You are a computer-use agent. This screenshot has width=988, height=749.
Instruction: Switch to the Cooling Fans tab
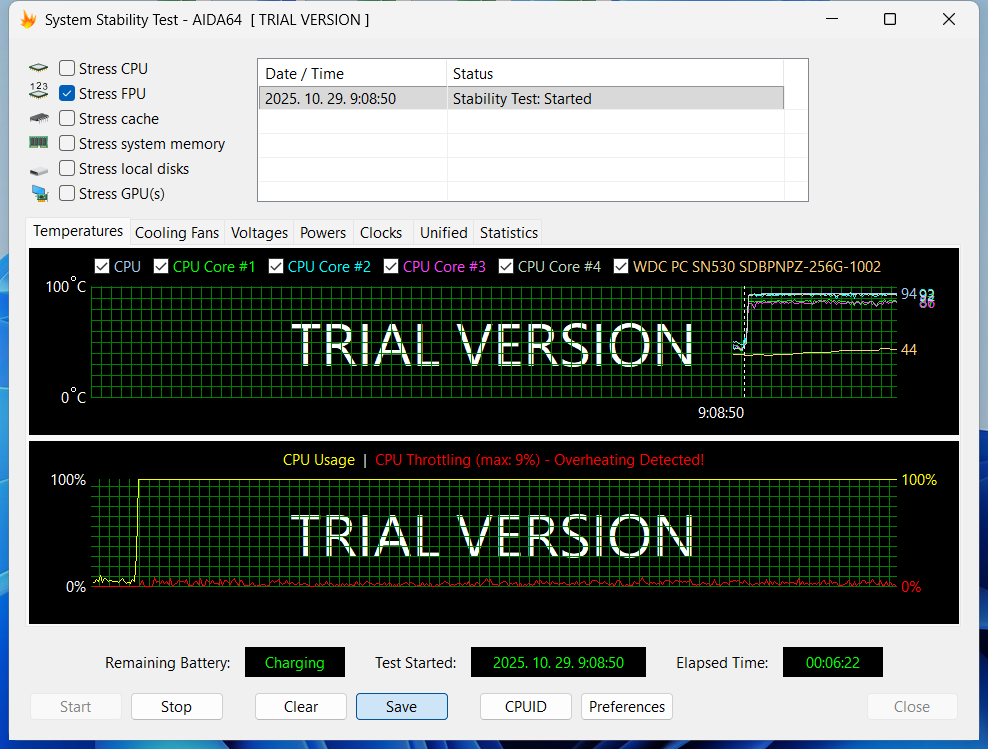point(176,232)
